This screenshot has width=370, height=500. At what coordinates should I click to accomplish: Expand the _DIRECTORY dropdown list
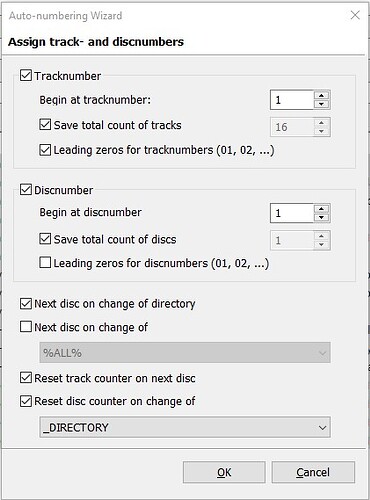click(x=185, y=427)
